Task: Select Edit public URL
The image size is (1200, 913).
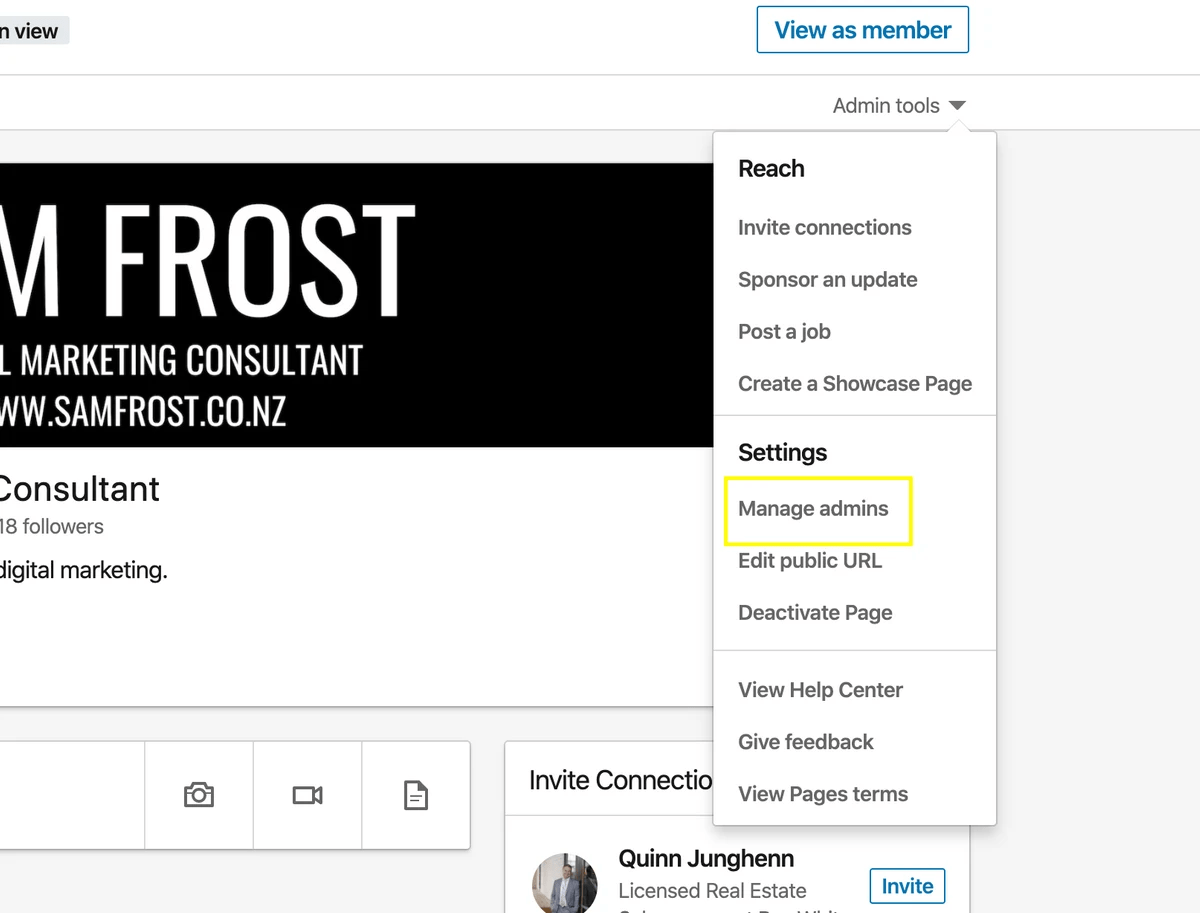Action: click(x=810, y=560)
